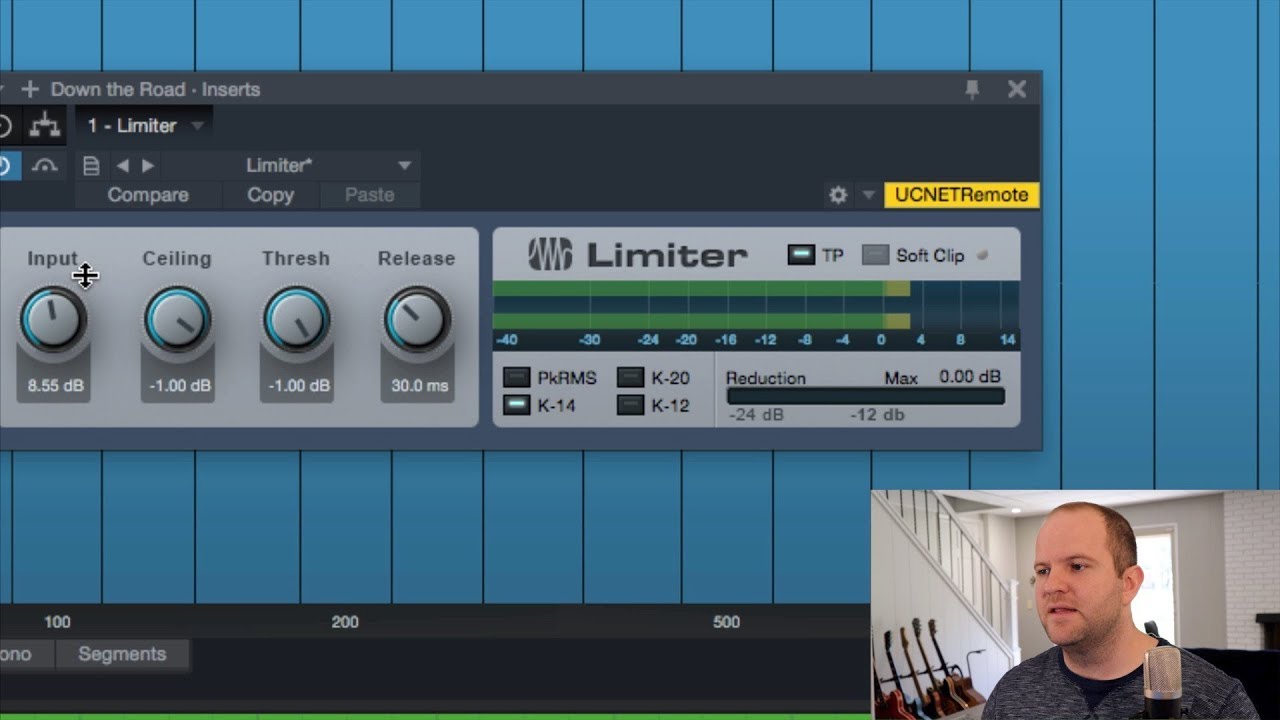Click the Release knob
The image size is (1280, 720).
point(416,320)
